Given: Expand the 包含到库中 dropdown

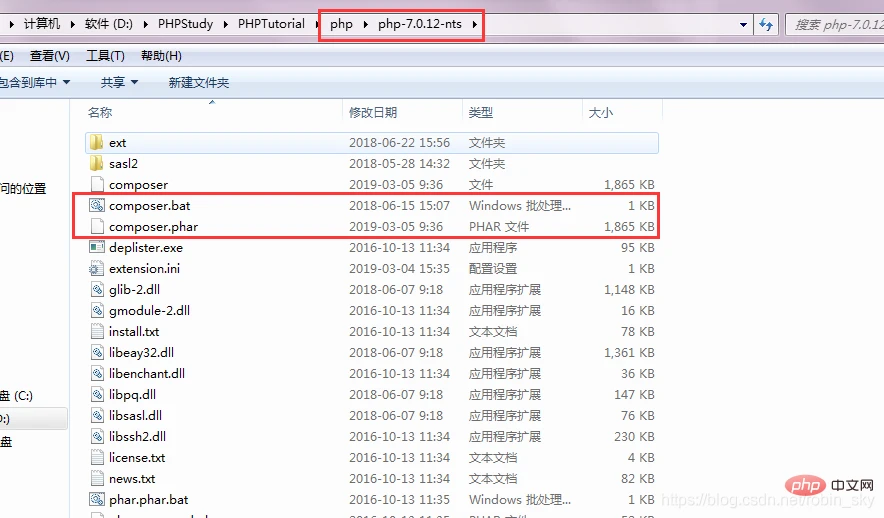Looking at the screenshot, I should pos(36,82).
